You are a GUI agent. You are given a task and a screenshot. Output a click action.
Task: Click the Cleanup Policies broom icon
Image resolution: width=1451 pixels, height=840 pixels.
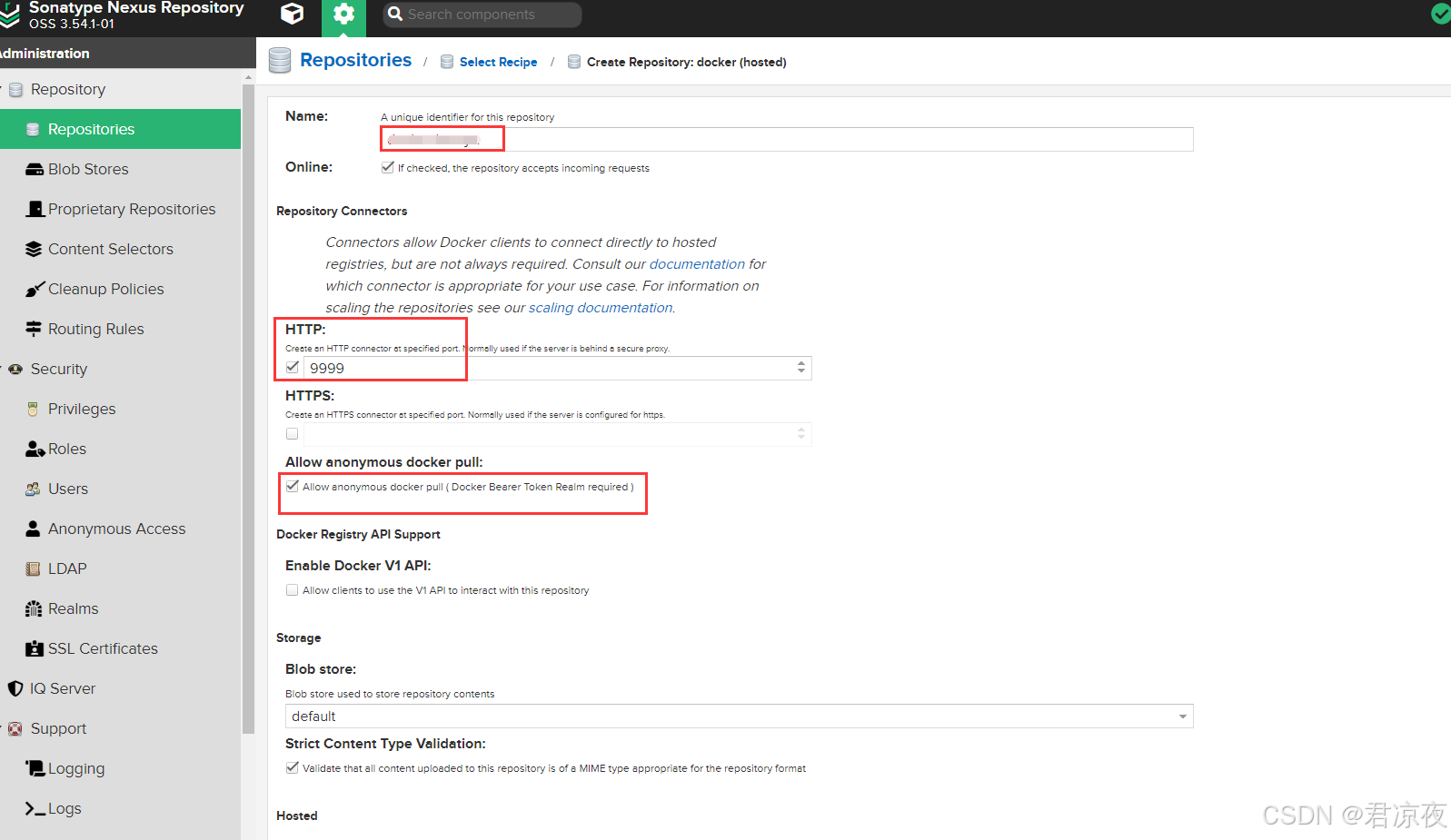(35, 289)
